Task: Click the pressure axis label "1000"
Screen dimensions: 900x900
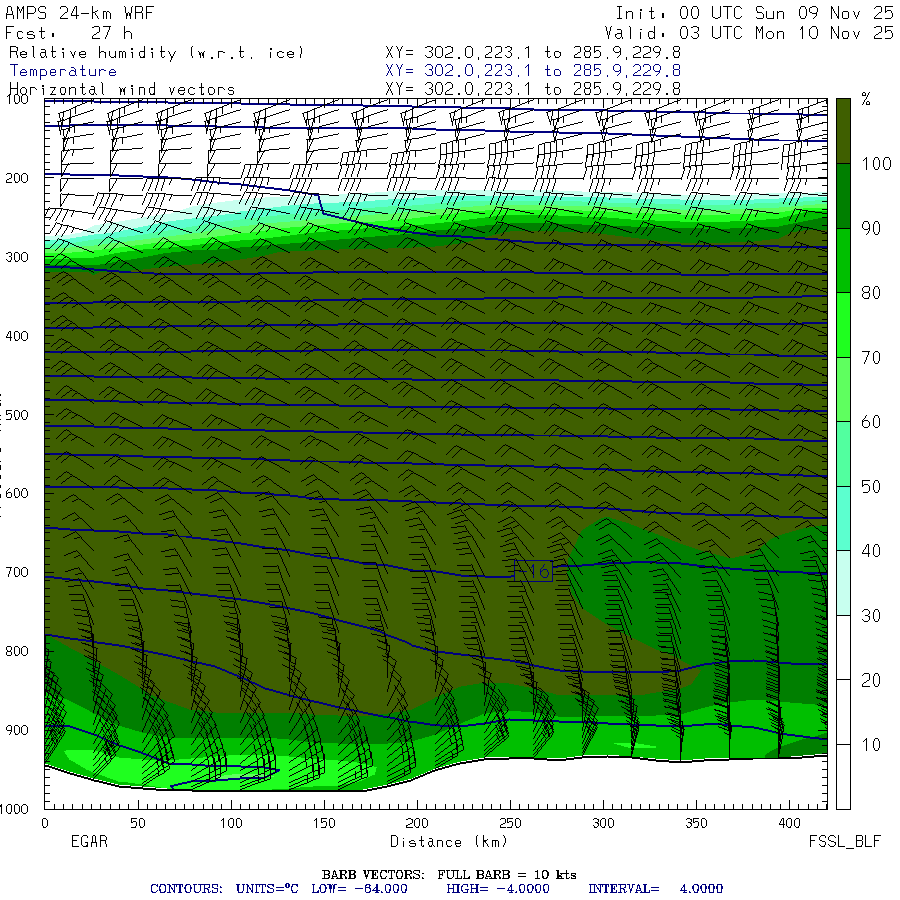Action: click(14, 809)
